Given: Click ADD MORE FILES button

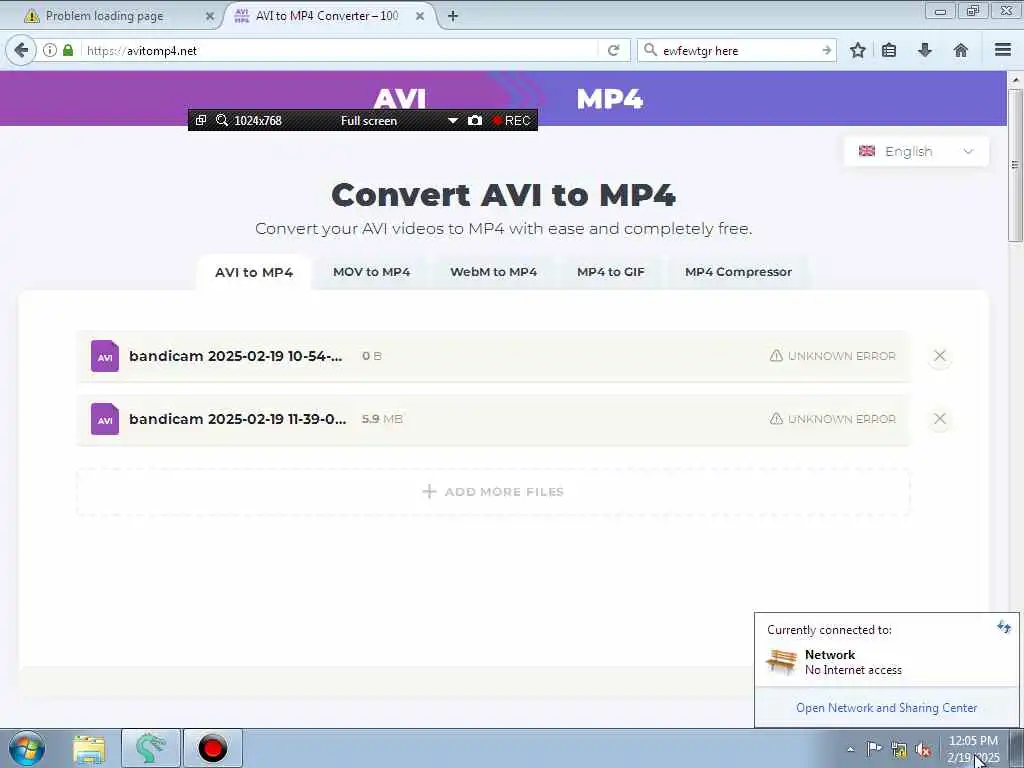Looking at the screenshot, I should click(493, 492).
